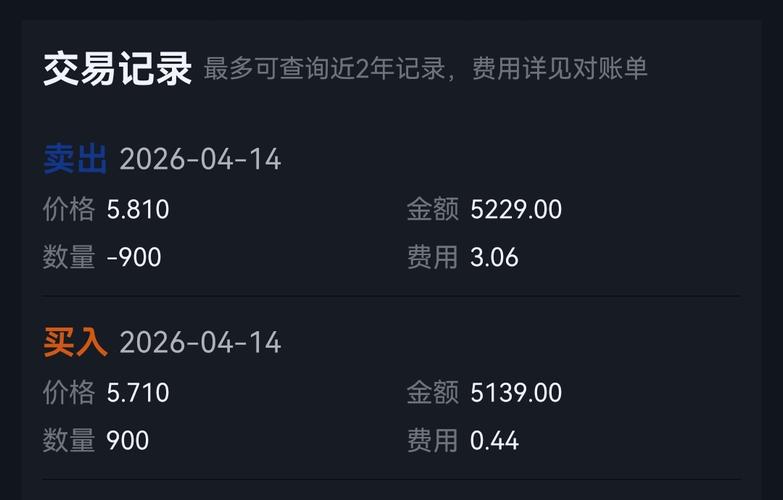Select the buy fee value 0.44

click(494, 440)
